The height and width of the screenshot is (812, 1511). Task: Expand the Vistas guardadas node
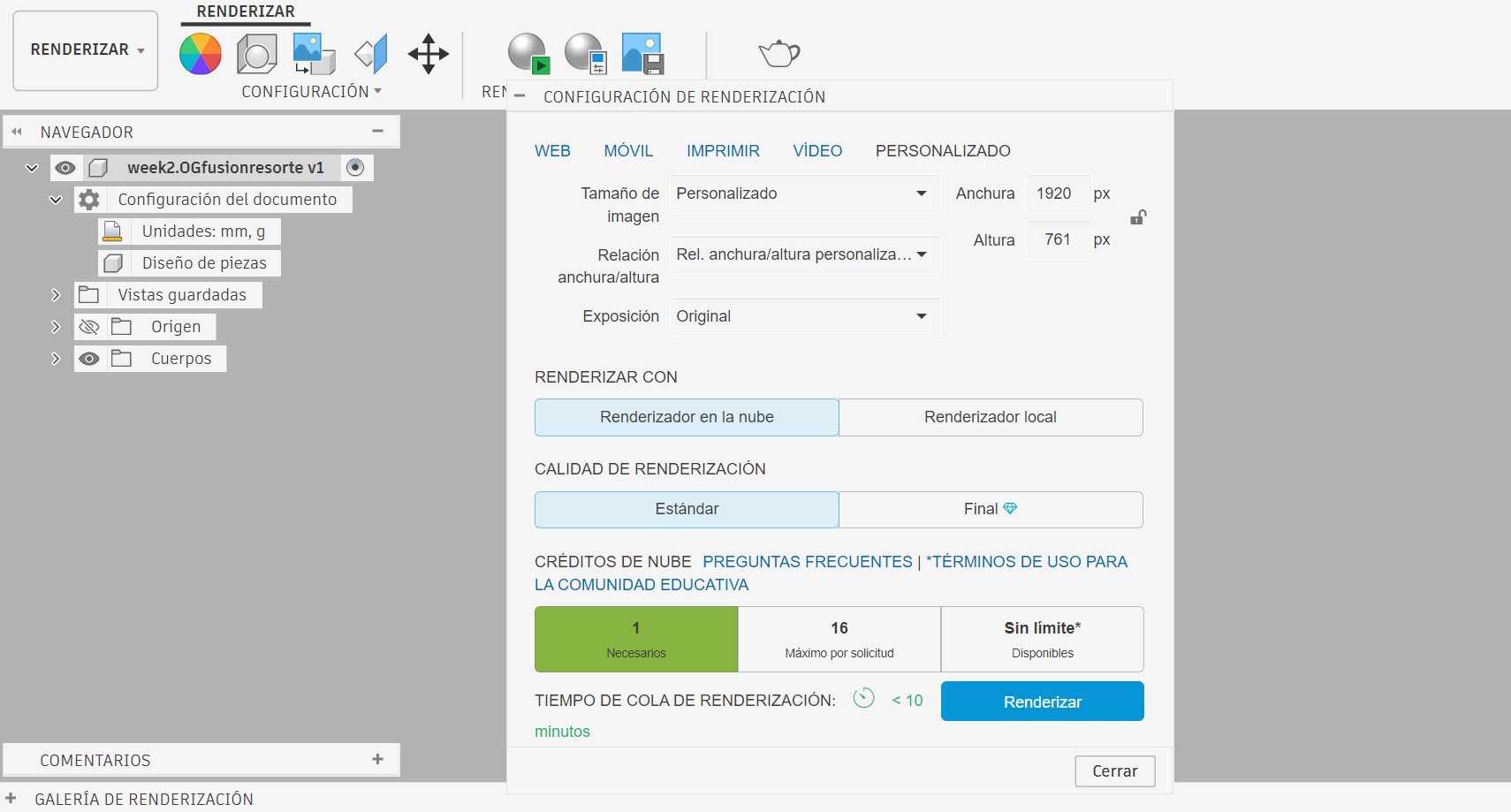56,295
